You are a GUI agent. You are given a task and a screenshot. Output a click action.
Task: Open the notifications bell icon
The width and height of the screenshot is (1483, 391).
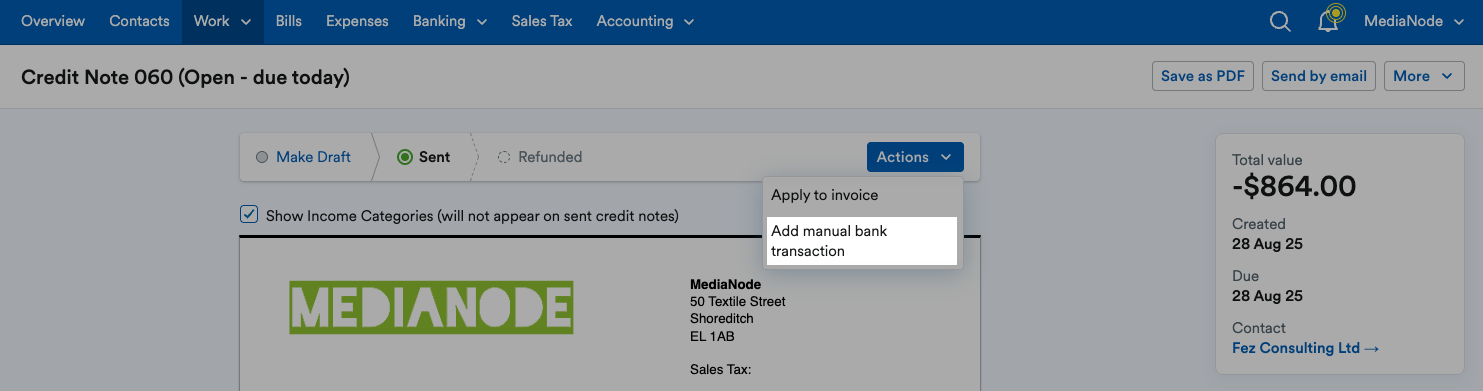[x=1329, y=20]
